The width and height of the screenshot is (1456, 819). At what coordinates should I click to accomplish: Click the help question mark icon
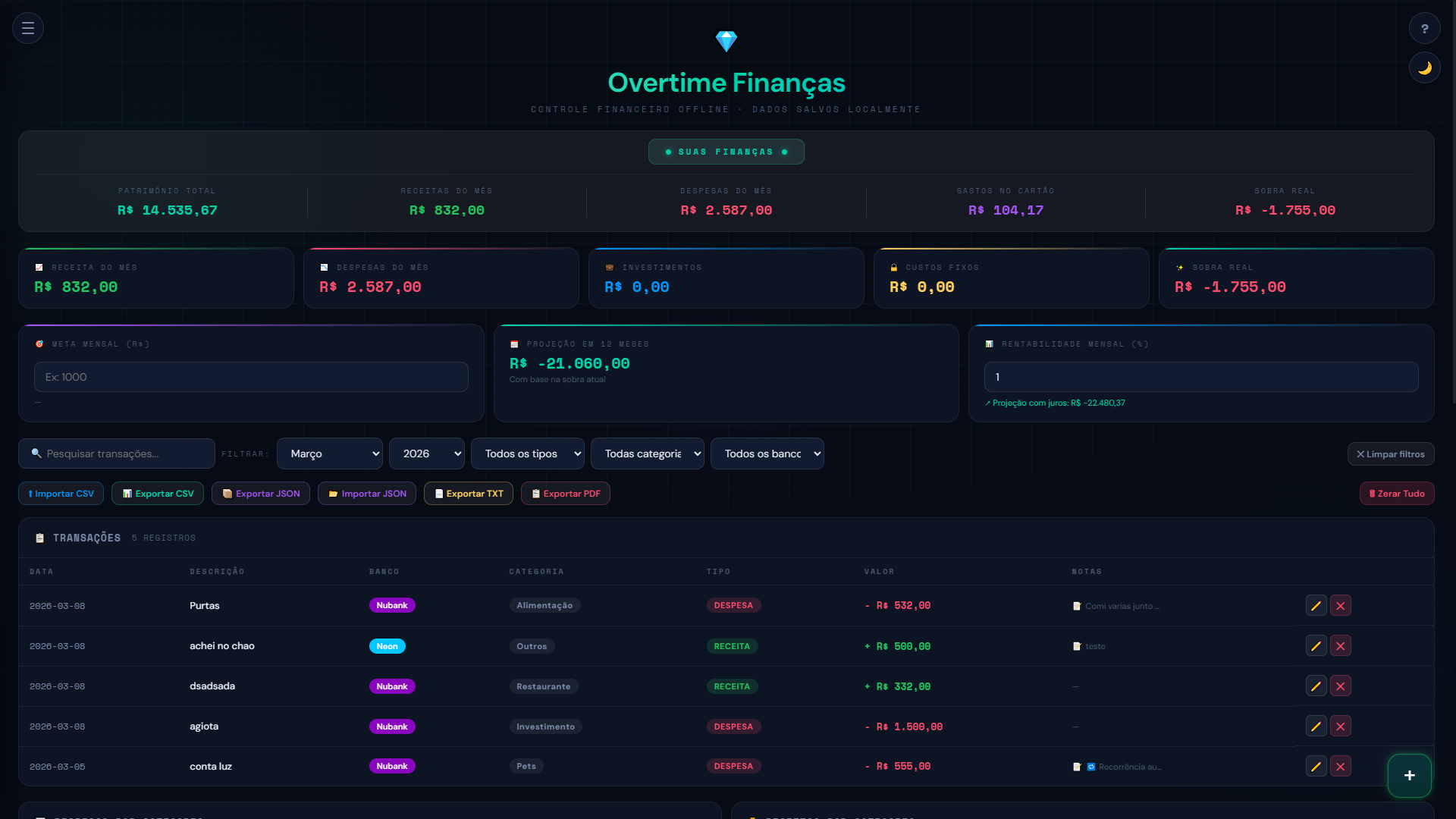coord(1426,28)
